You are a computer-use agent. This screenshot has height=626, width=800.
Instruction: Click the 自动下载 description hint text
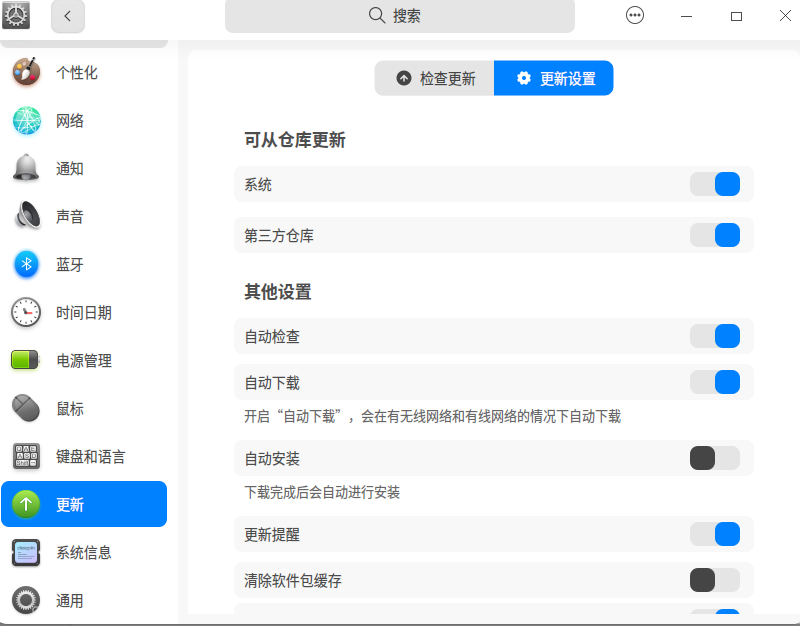tap(433, 416)
